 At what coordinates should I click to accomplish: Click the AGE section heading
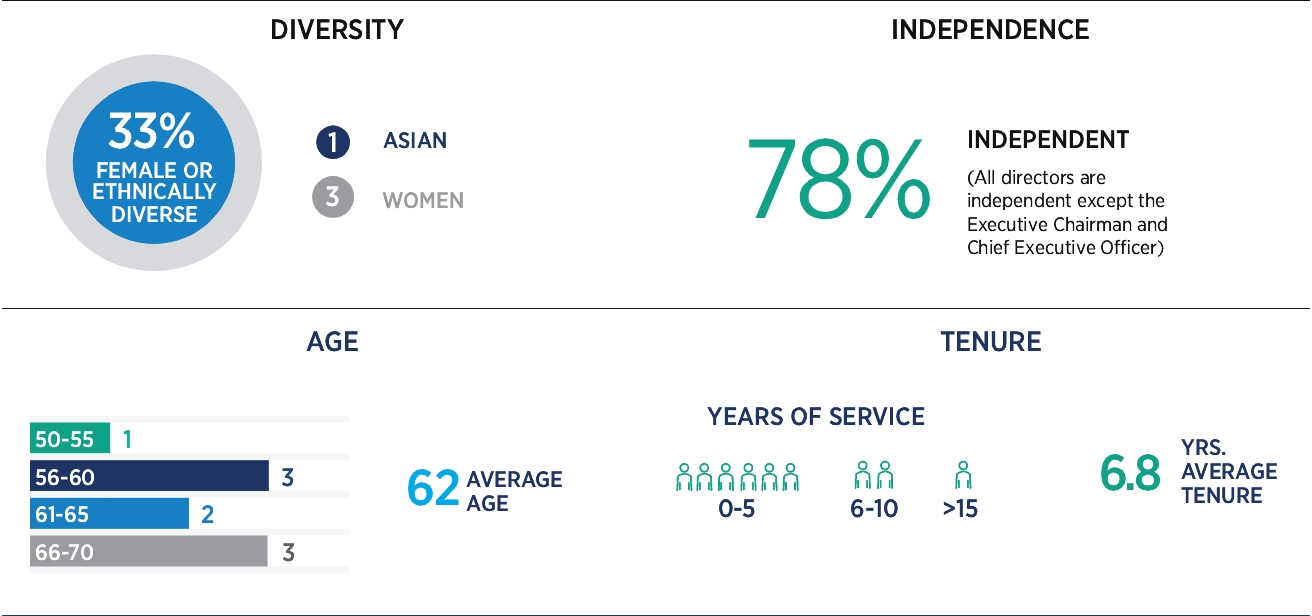332,342
